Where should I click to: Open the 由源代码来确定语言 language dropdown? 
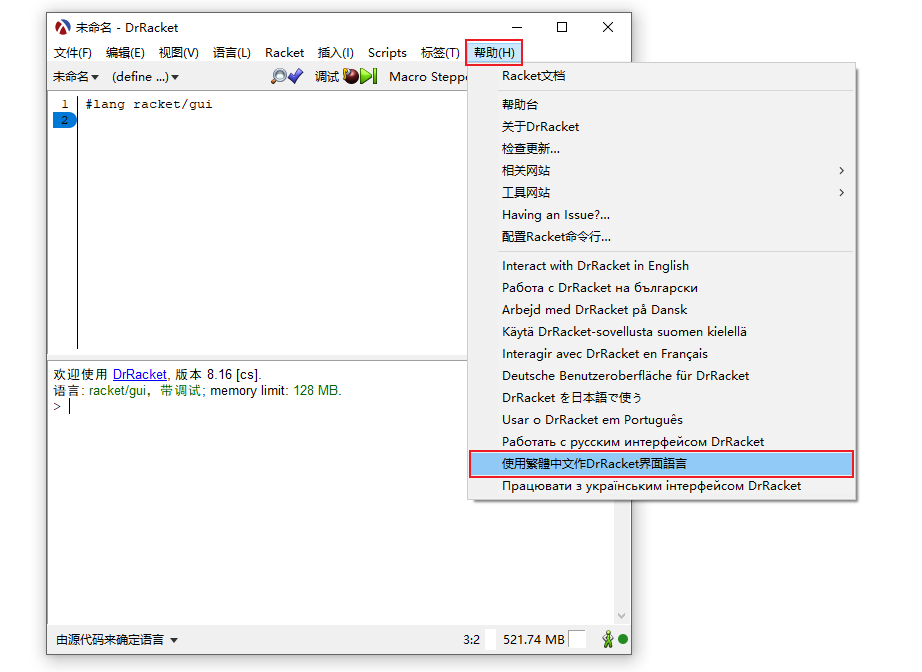(x=117, y=640)
